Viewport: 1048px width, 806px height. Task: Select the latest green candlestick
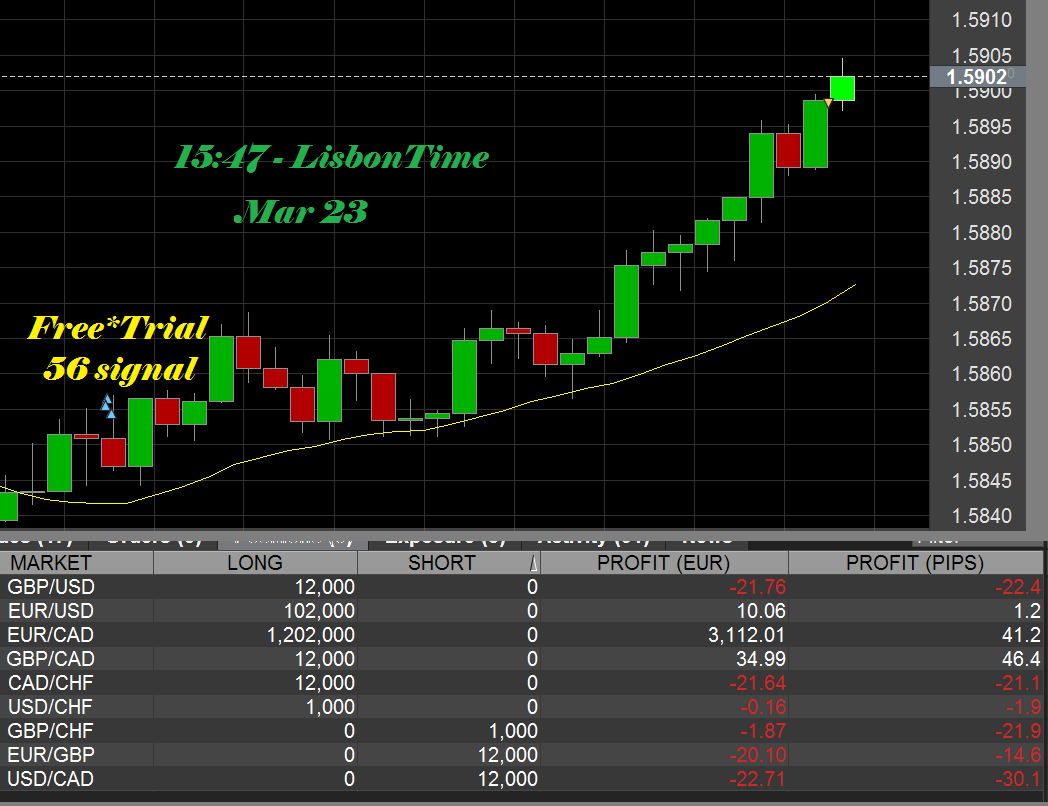click(x=845, y=88)
